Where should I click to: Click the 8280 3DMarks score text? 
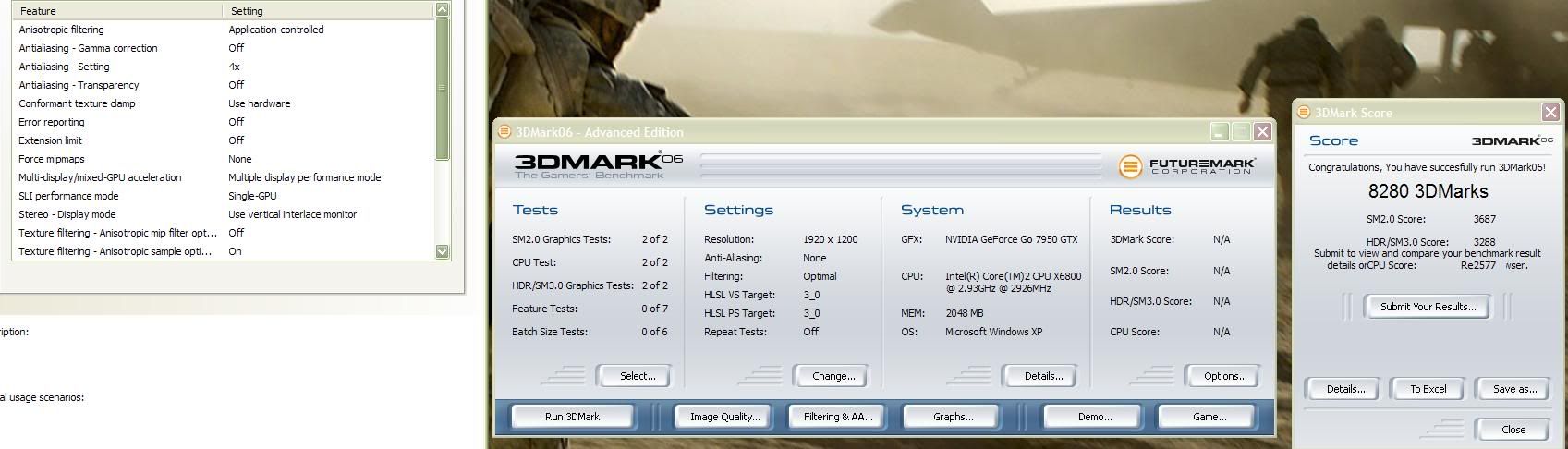[x=1428, y=191]
